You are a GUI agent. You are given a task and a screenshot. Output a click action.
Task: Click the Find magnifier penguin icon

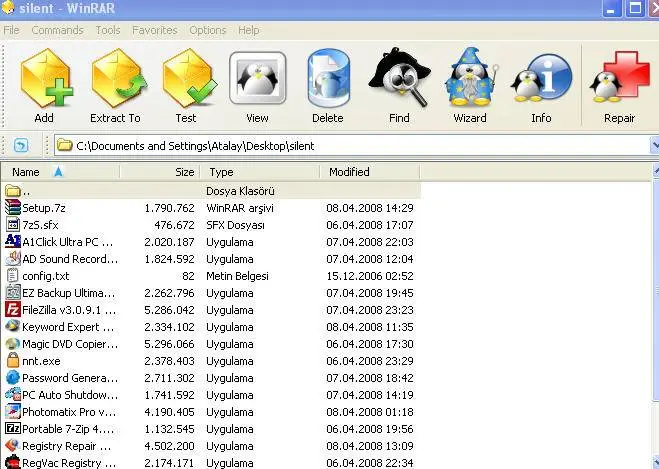(x=399, y=77)
